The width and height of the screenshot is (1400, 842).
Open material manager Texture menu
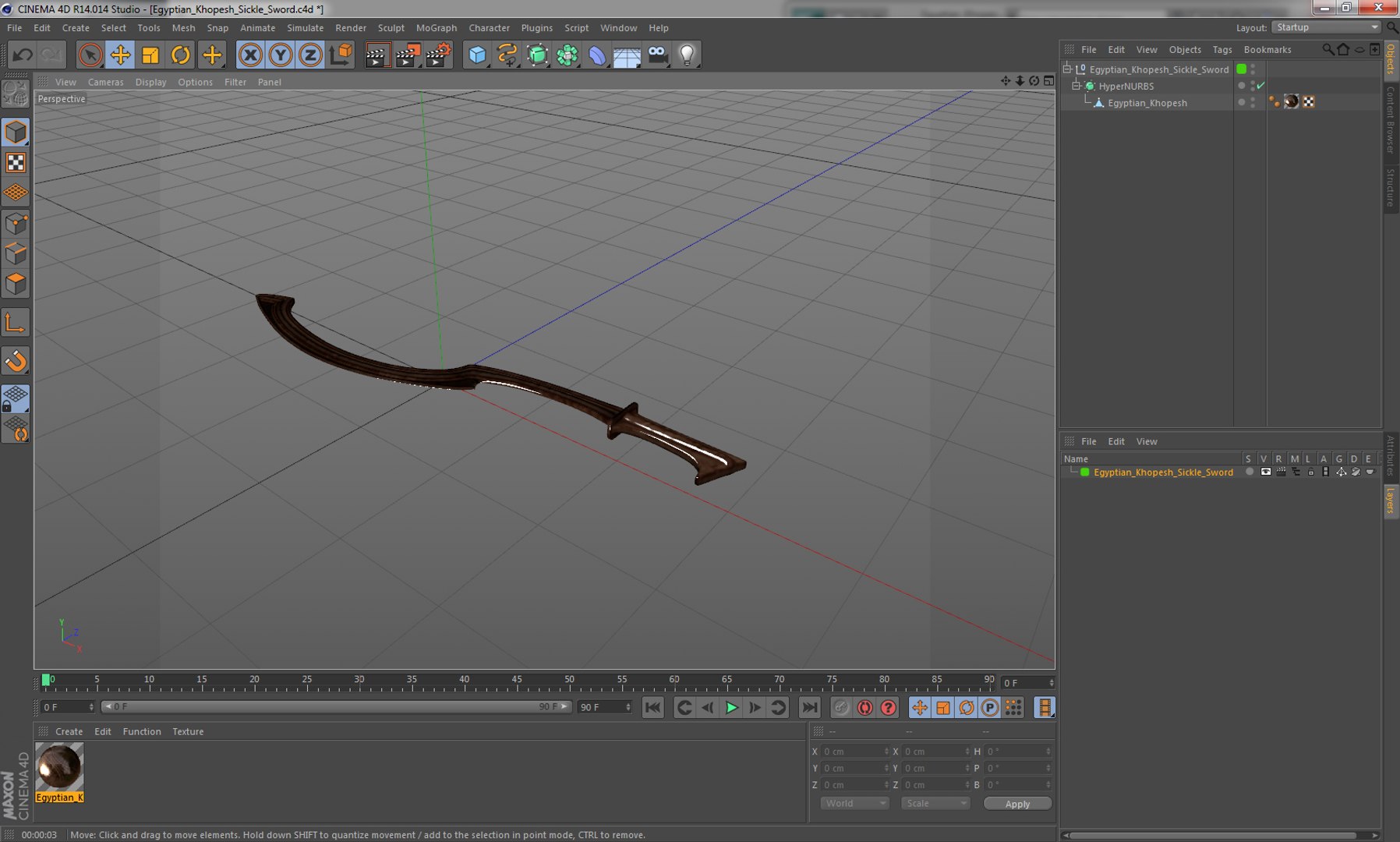(188, 731)
